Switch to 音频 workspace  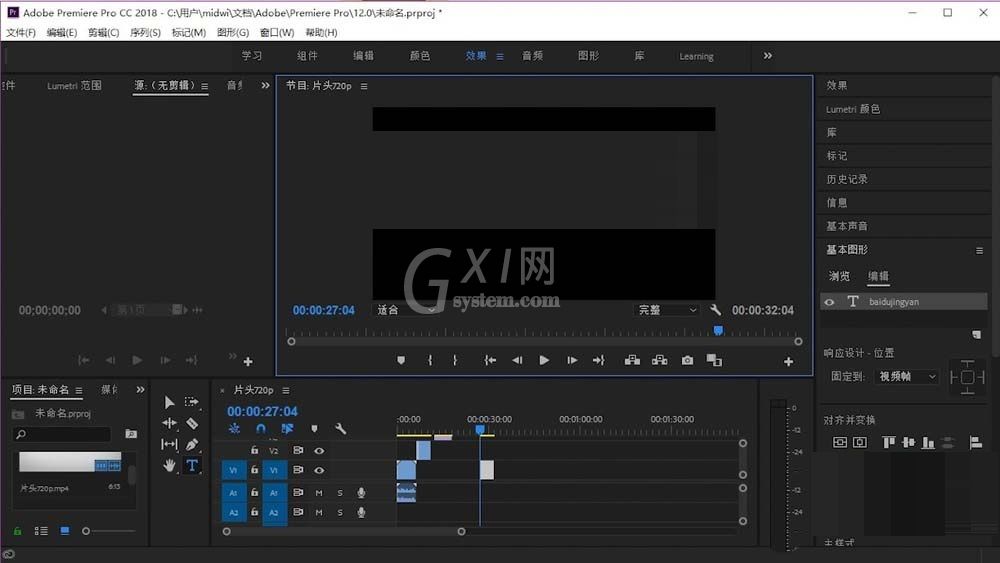[x=533, y=56]
